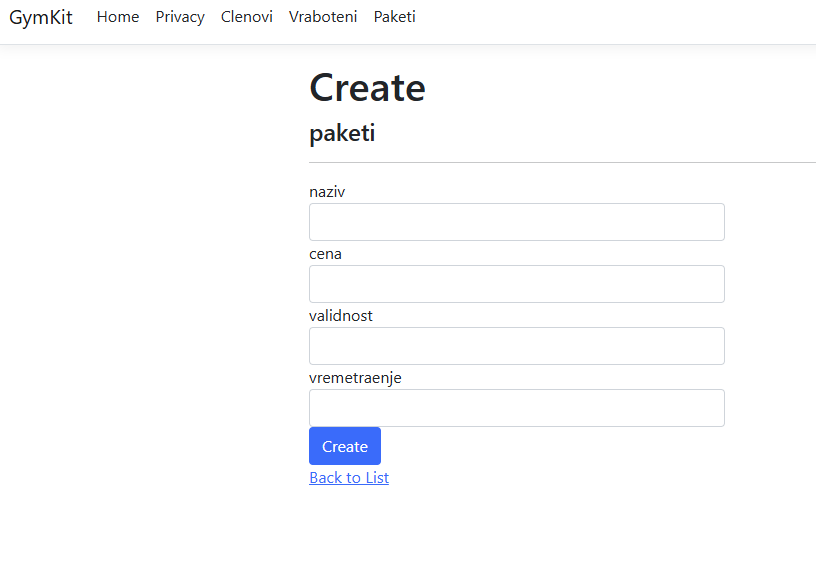Focus the naziv text field

point(517,222)
